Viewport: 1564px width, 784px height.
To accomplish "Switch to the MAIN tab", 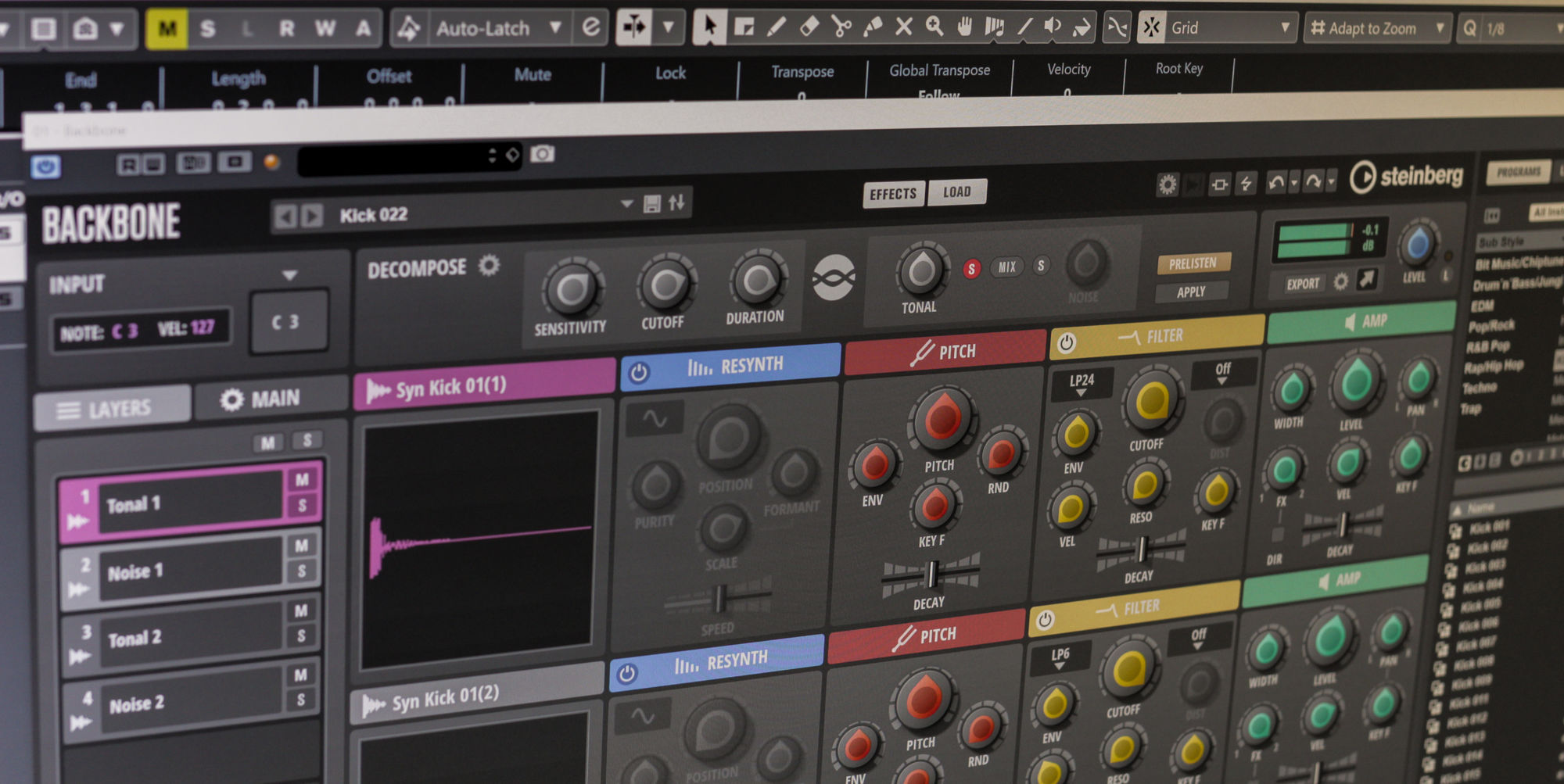I will click(271, 399).
